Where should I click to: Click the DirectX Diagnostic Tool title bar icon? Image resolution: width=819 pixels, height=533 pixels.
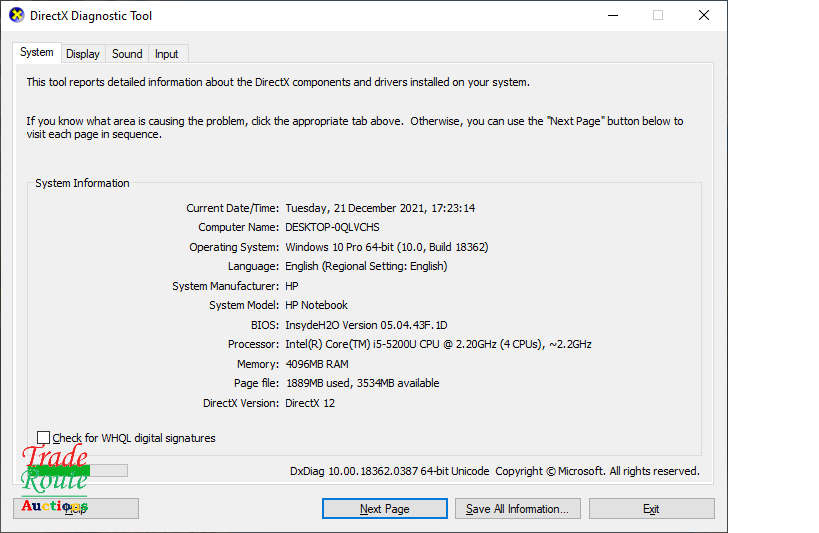click(x=16, y=16)
